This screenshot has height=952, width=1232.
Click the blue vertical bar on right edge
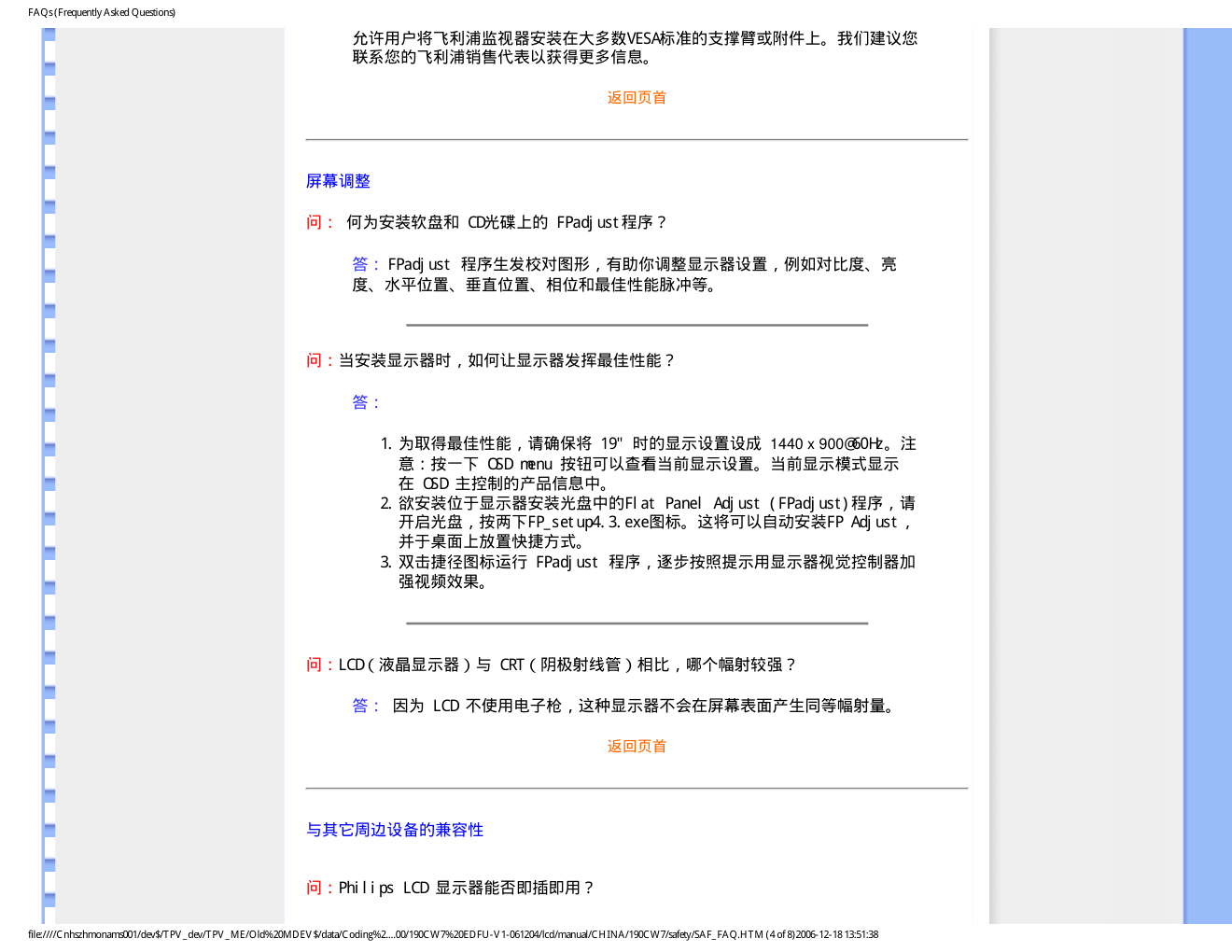pyautogui.click(x=1208, y=476)
